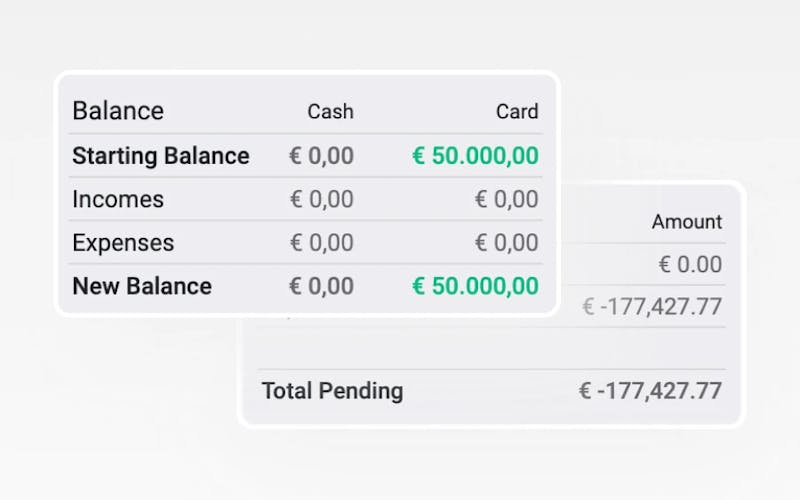This screenshot has width=800, height=500.
Task: Click the Expenses card amount
Action: (x=506, y=243)
